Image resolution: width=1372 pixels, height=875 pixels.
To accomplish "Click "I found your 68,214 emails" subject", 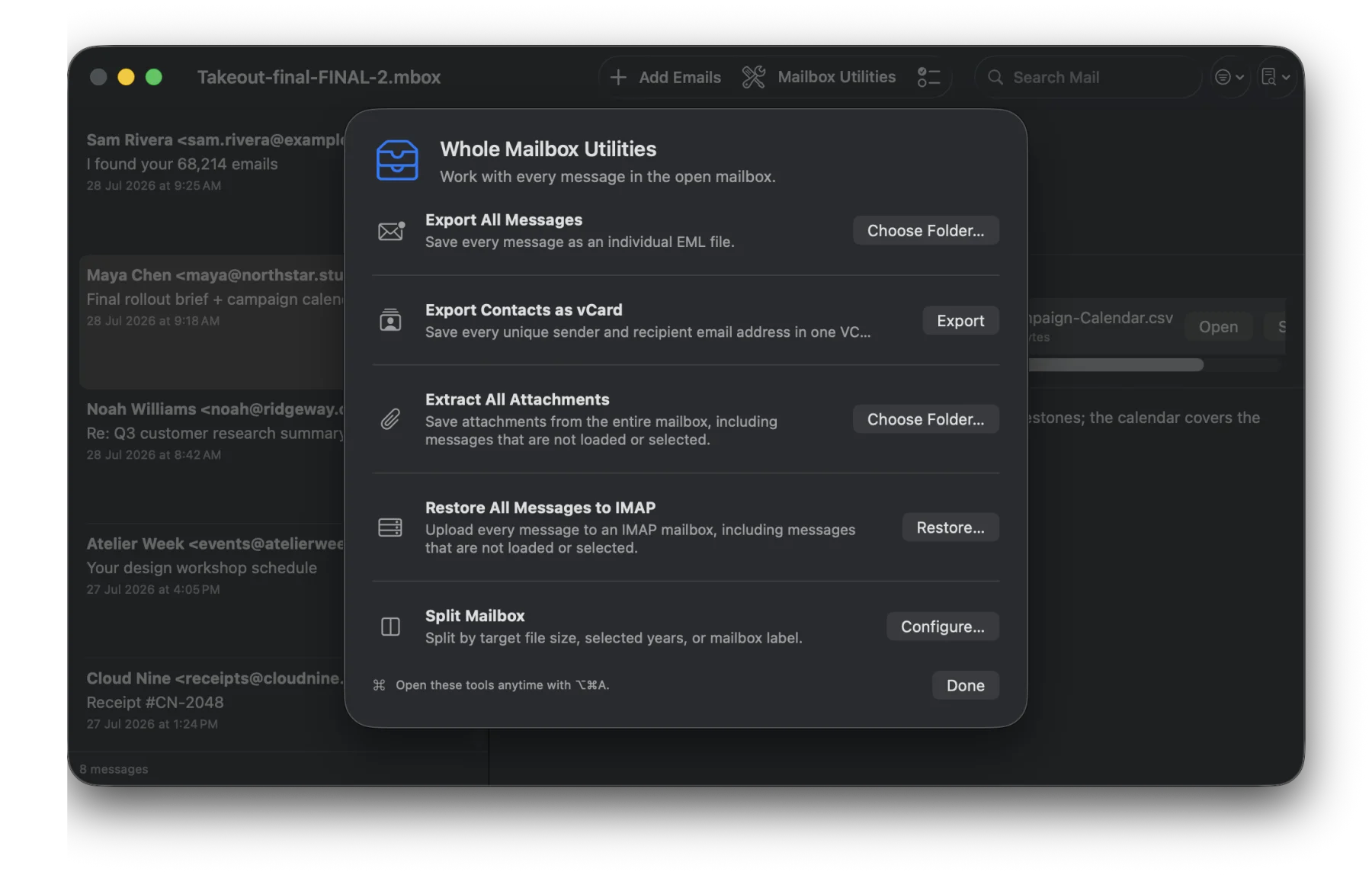I will tap(181, 164).
